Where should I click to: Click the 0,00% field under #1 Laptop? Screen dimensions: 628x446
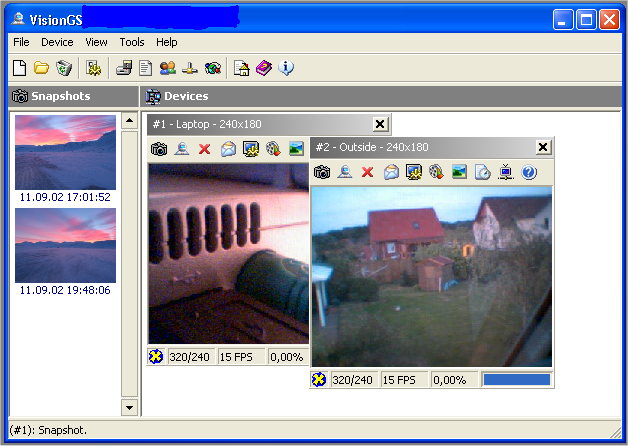coord(288,357)
